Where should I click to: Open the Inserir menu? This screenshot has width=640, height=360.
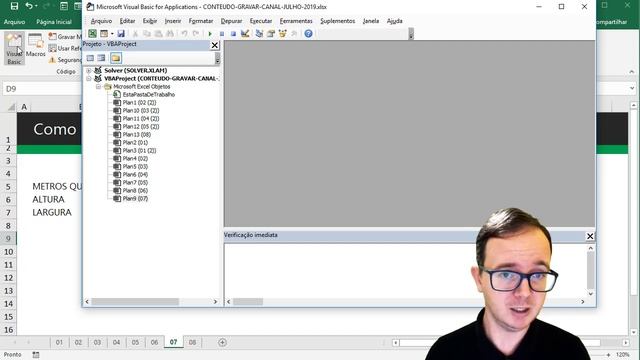tap(173, 21)
